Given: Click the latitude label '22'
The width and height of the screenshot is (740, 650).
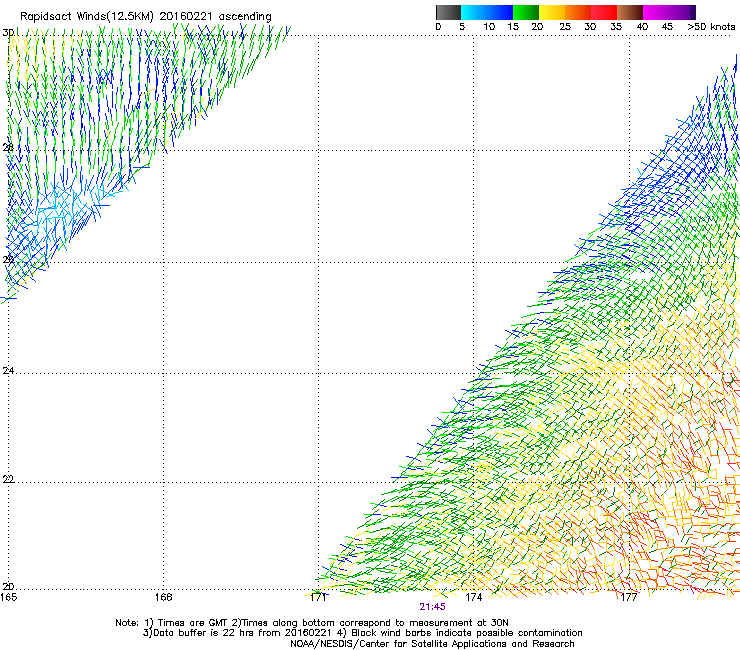Looking at the screenshot, I should click(8, 479).
